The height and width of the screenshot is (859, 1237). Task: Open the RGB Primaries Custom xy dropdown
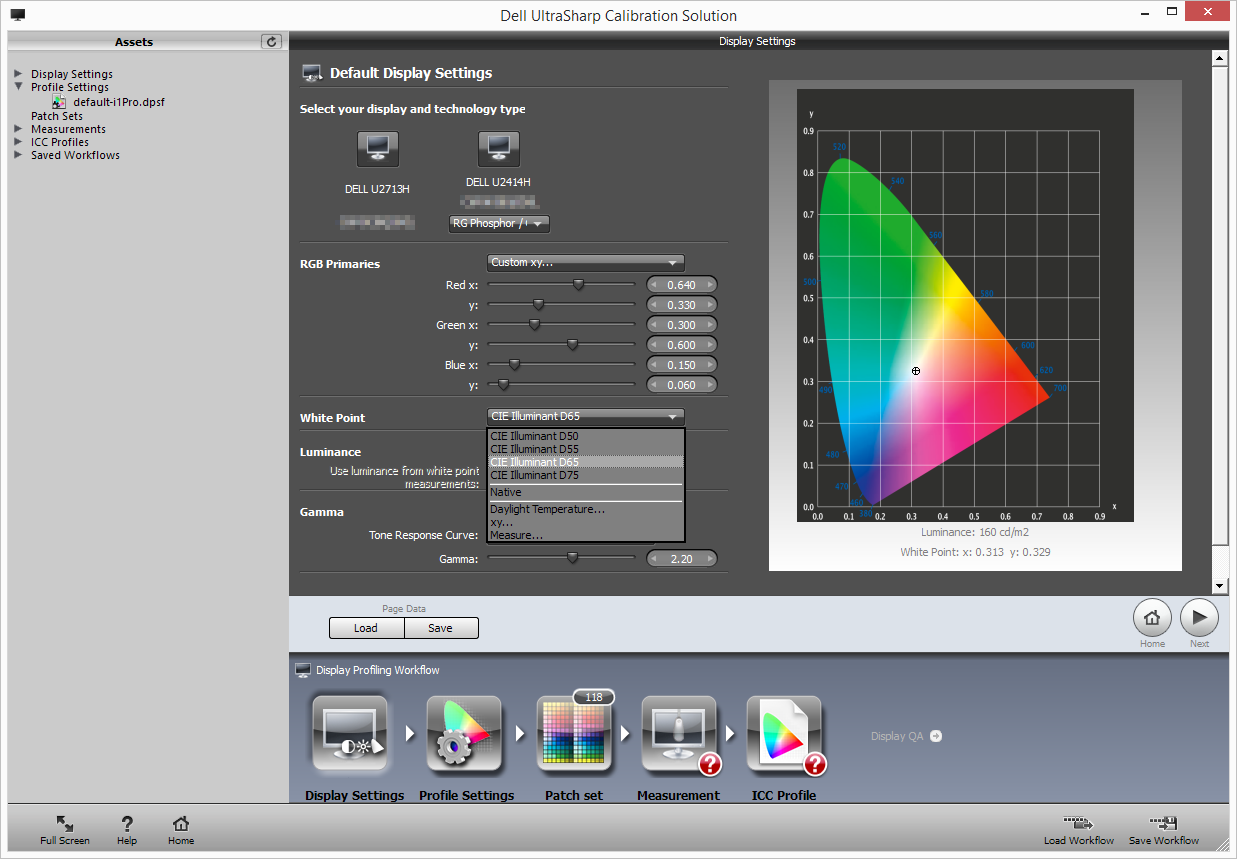[585, 262]
